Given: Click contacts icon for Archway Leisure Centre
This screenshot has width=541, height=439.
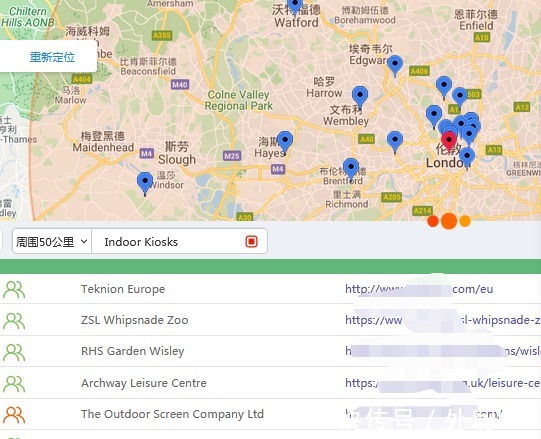Looking at the screenshot, I should pyautogui.click(x=14, y=384).
